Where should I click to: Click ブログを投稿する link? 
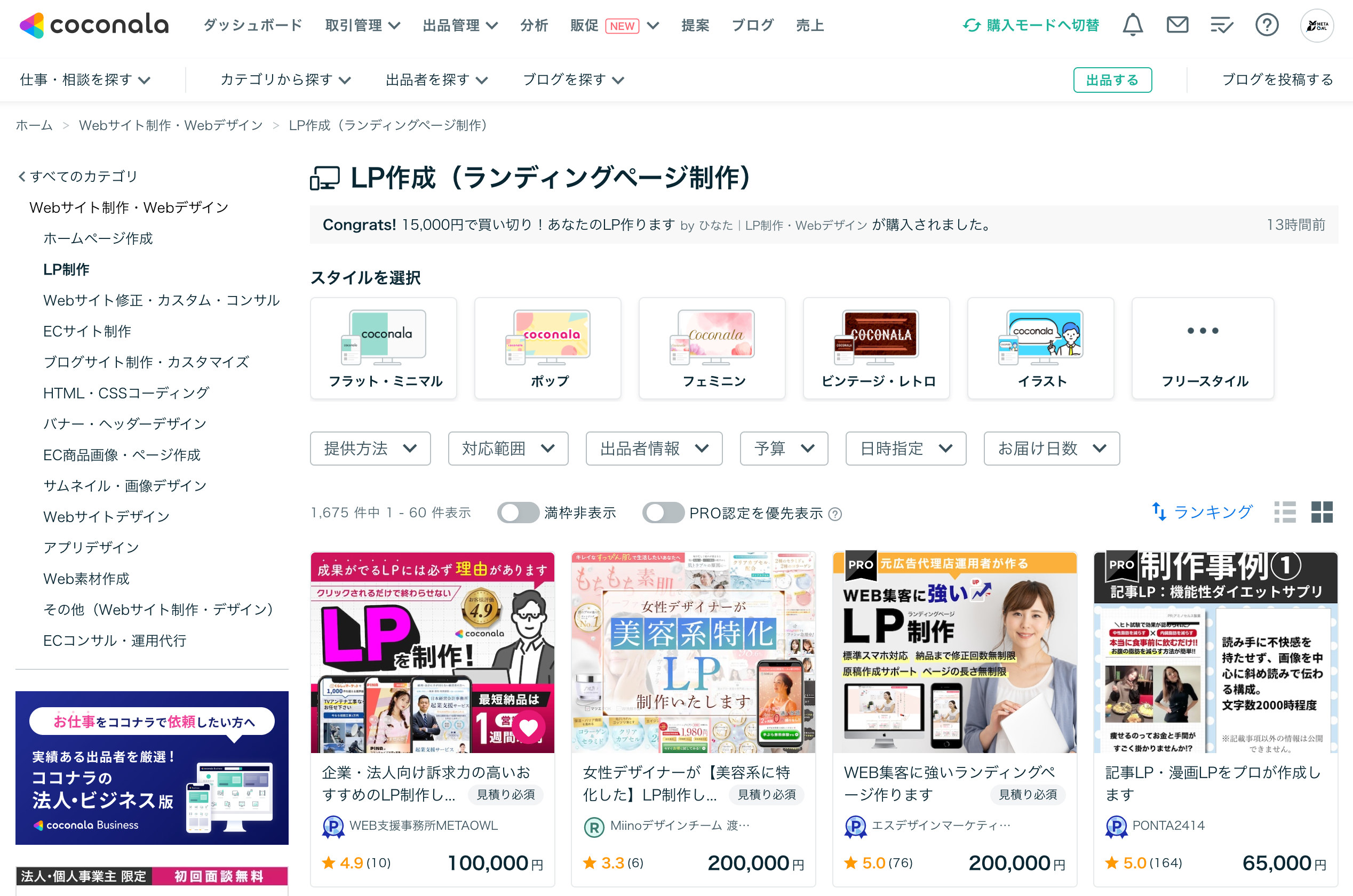(x=1278, y=79)
